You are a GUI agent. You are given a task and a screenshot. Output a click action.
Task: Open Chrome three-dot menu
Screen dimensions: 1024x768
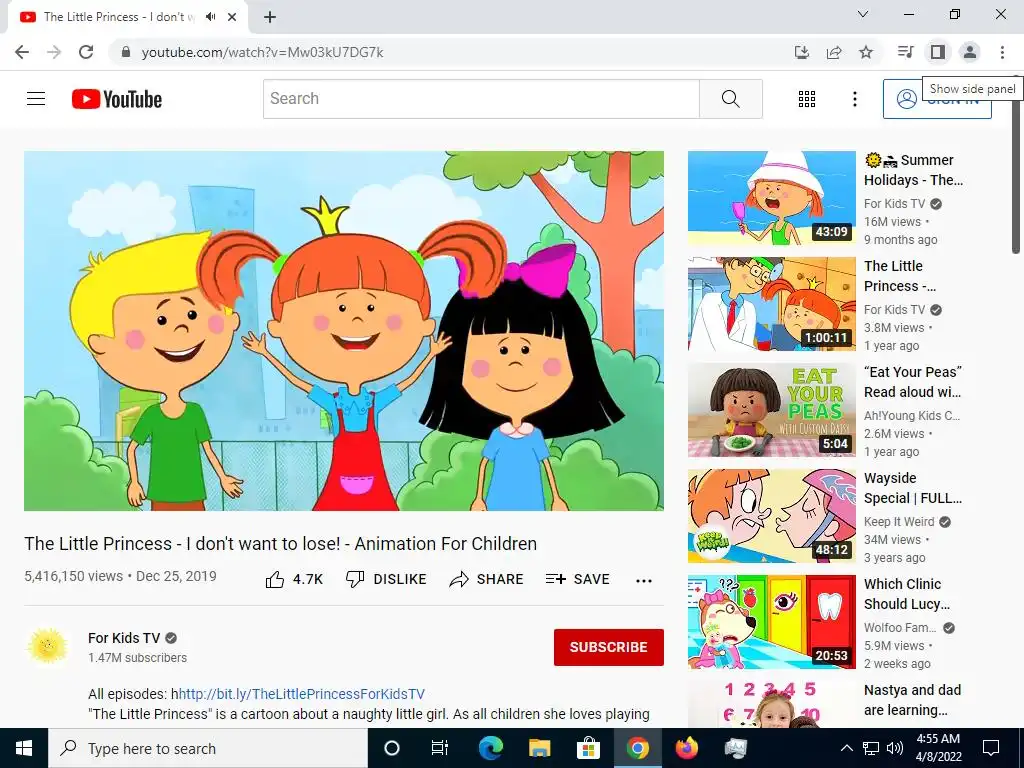tap(1002, 52)
